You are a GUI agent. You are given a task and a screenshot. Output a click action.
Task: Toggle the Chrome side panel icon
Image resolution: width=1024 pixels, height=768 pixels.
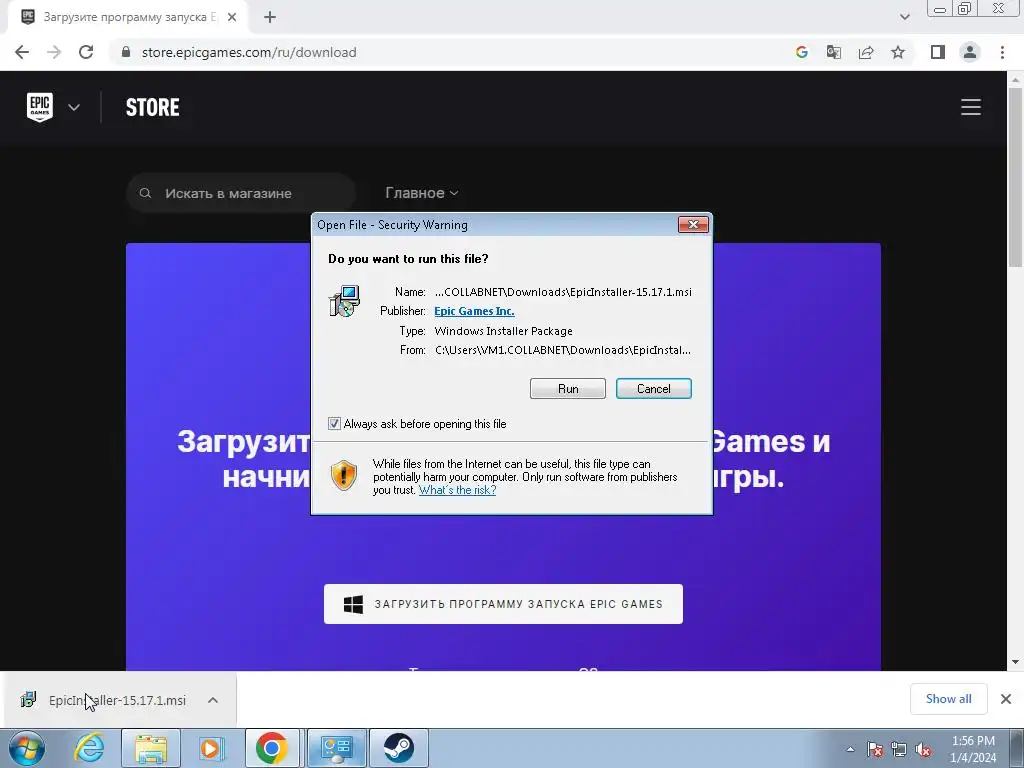[938, 52]
